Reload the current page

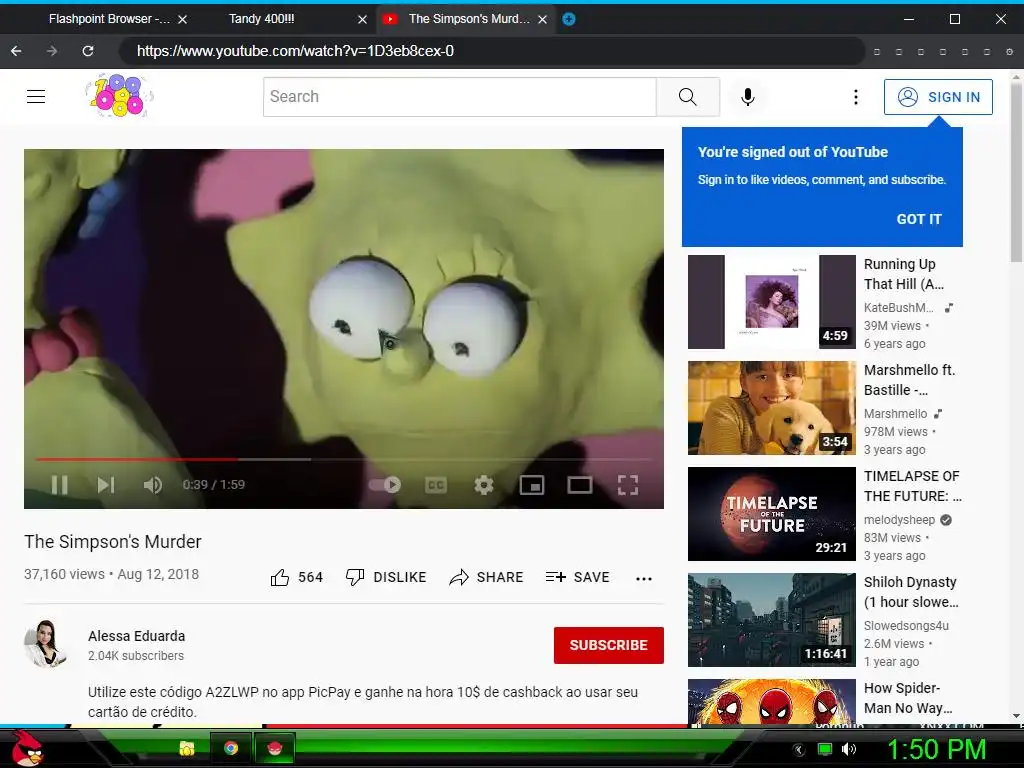point(88,51)
